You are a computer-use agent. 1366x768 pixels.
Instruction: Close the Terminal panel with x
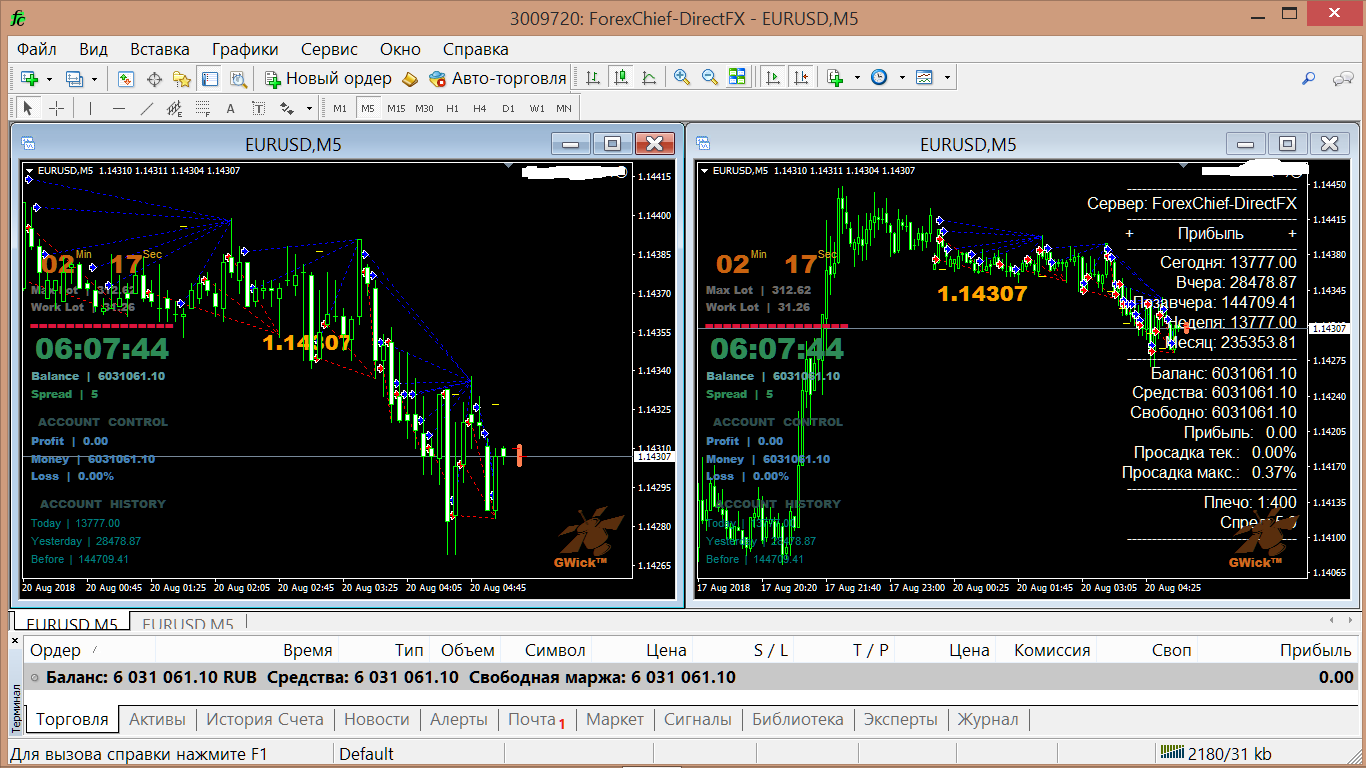coord(15,640)
